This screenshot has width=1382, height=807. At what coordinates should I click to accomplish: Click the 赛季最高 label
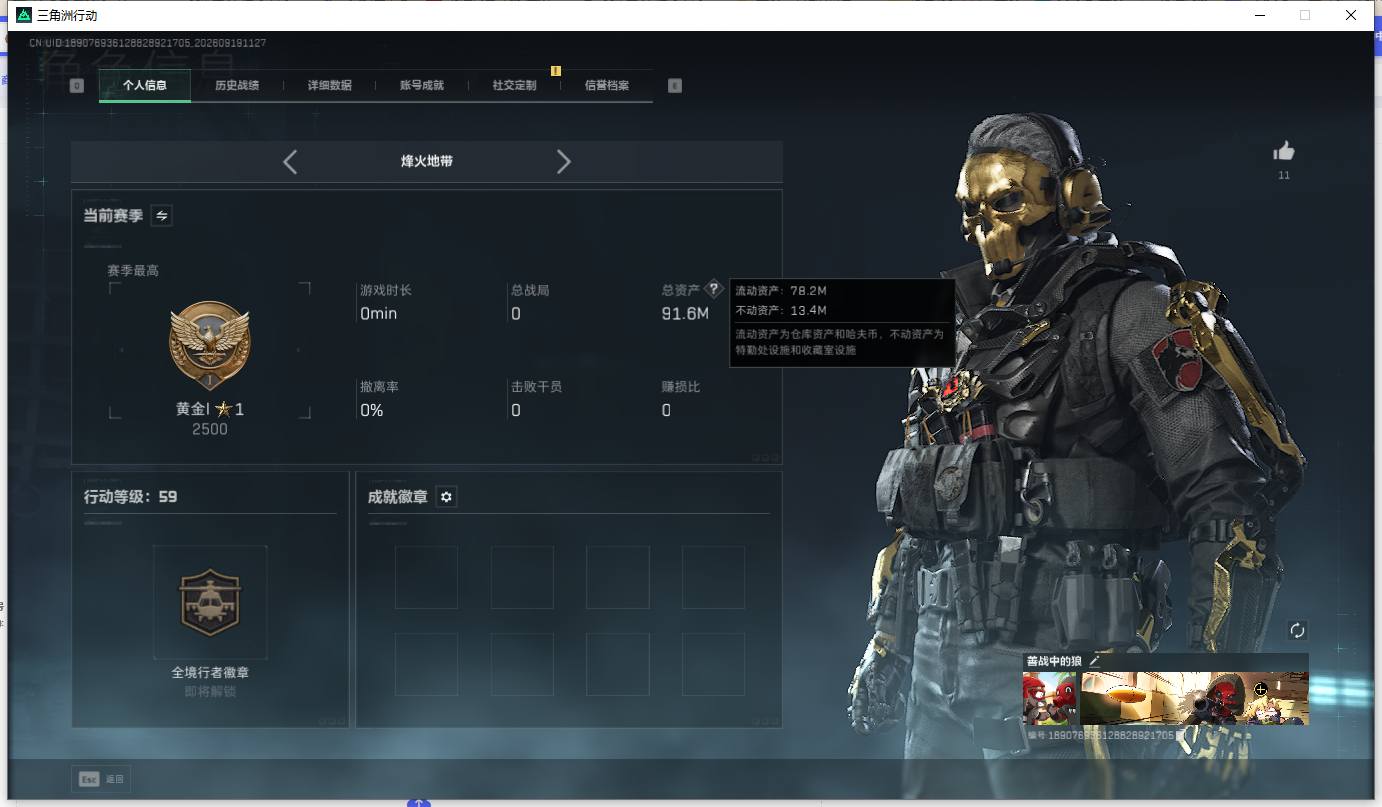tap(133, 271)
